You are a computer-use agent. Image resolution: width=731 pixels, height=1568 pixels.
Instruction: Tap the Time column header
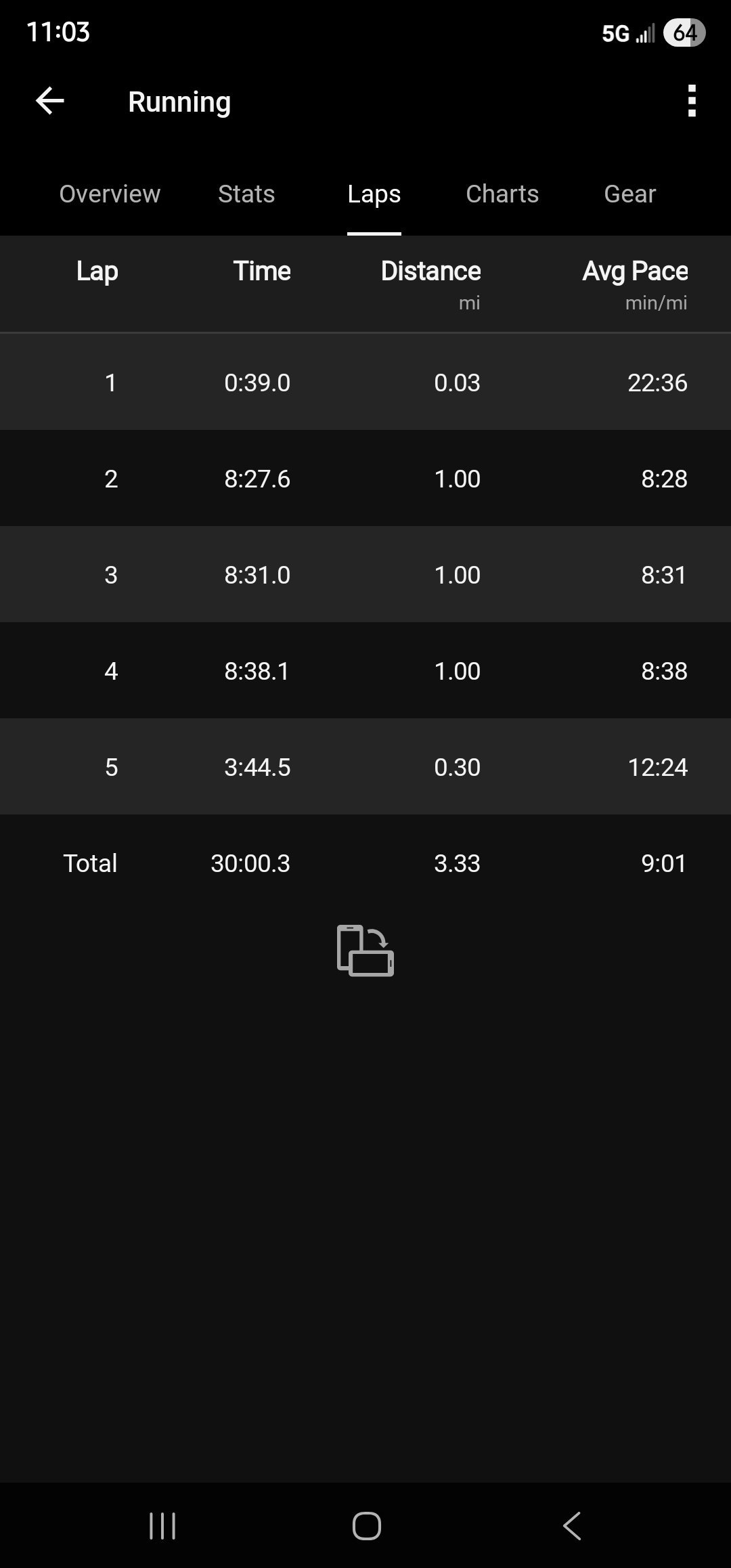click(262, 271)
